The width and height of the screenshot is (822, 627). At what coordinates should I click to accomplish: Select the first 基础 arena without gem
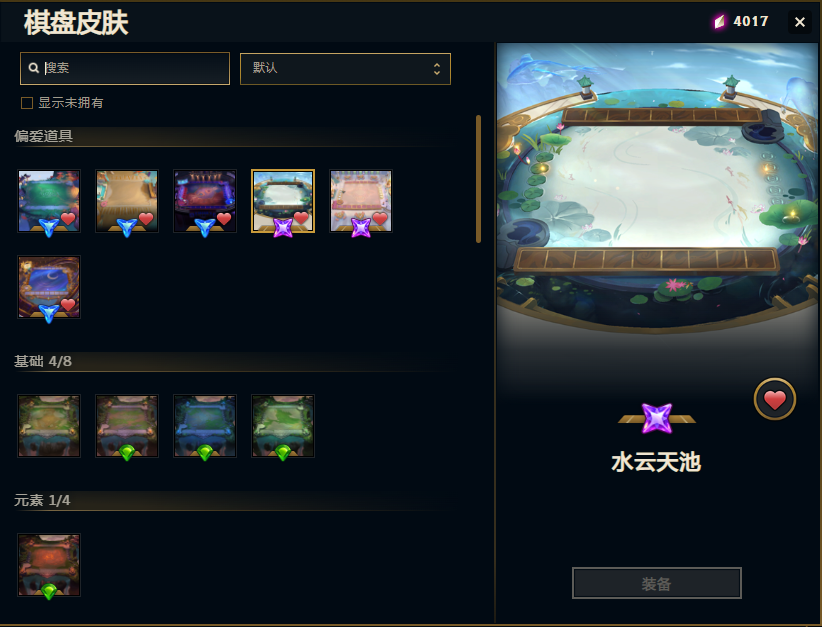[49, 426]
